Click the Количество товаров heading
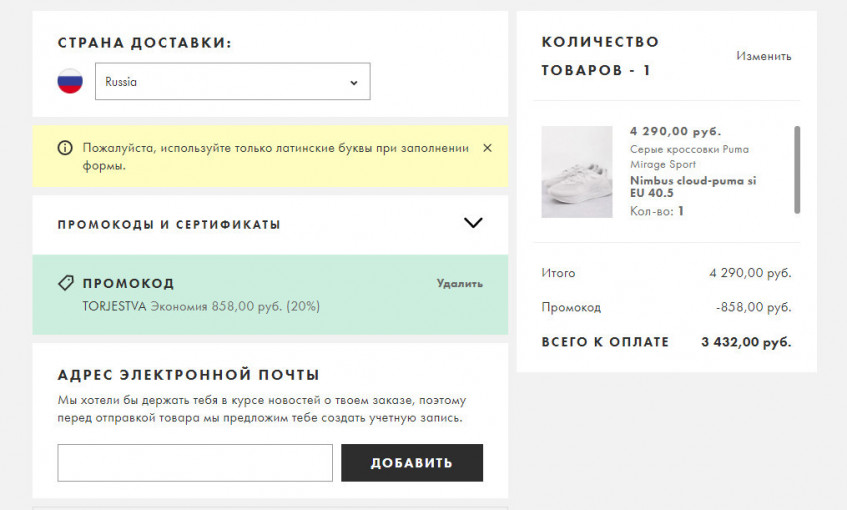Image resolution: width=847 pixels, height=510 pixels. pos(600,56)
